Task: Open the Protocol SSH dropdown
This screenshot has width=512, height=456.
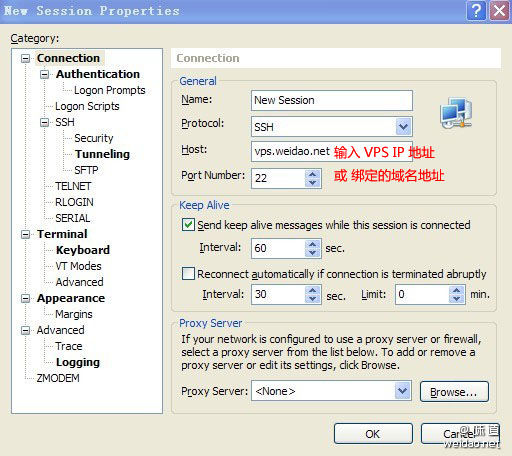Action: [403, 127]
